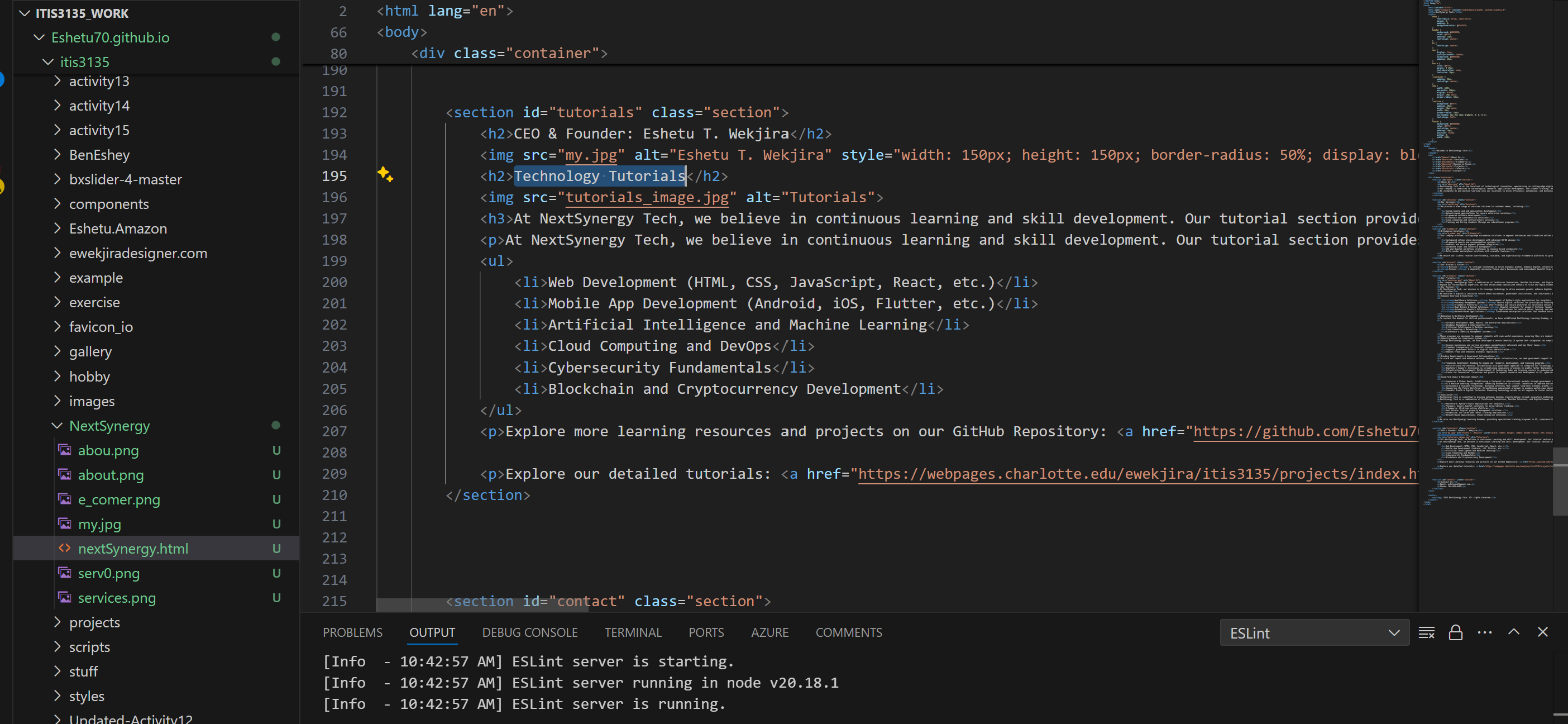Open the e_comer.png image file
1568x724 pixels.
coord(156,499)
